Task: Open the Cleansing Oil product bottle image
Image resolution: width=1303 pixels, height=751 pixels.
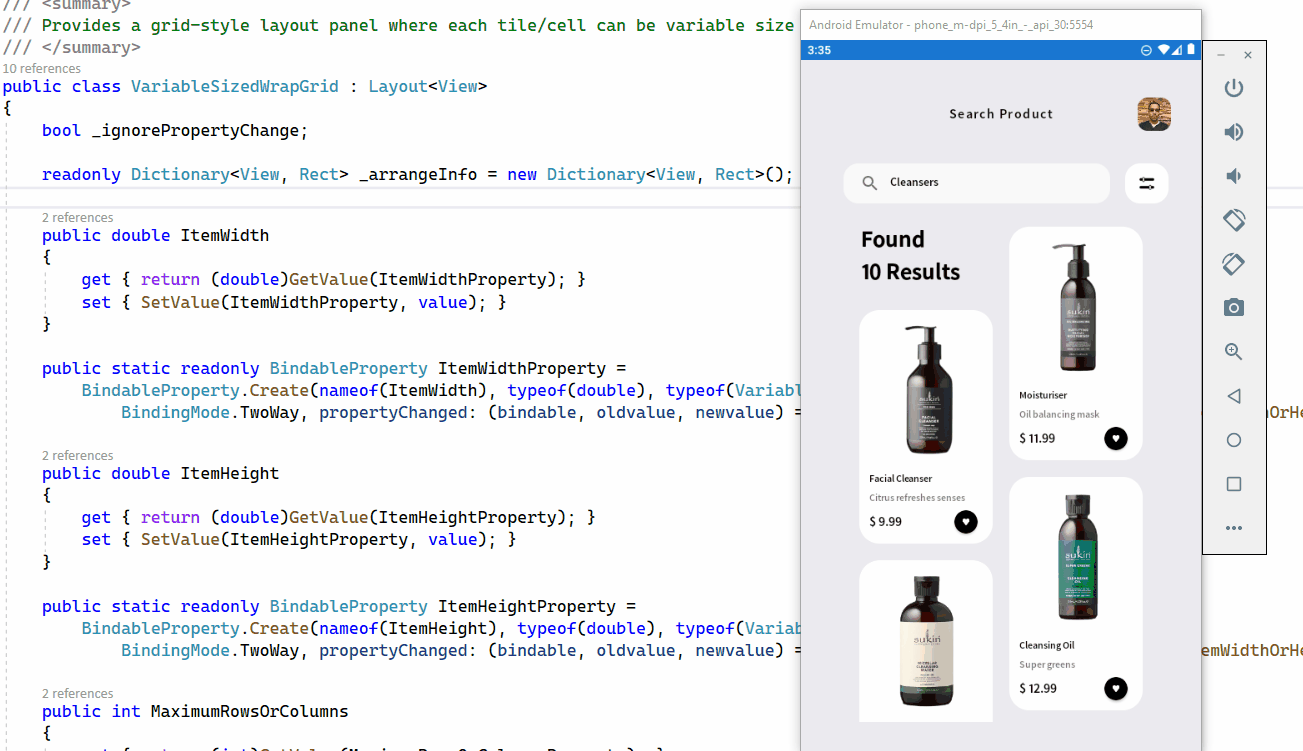Action: click(x=1076, y=557)
